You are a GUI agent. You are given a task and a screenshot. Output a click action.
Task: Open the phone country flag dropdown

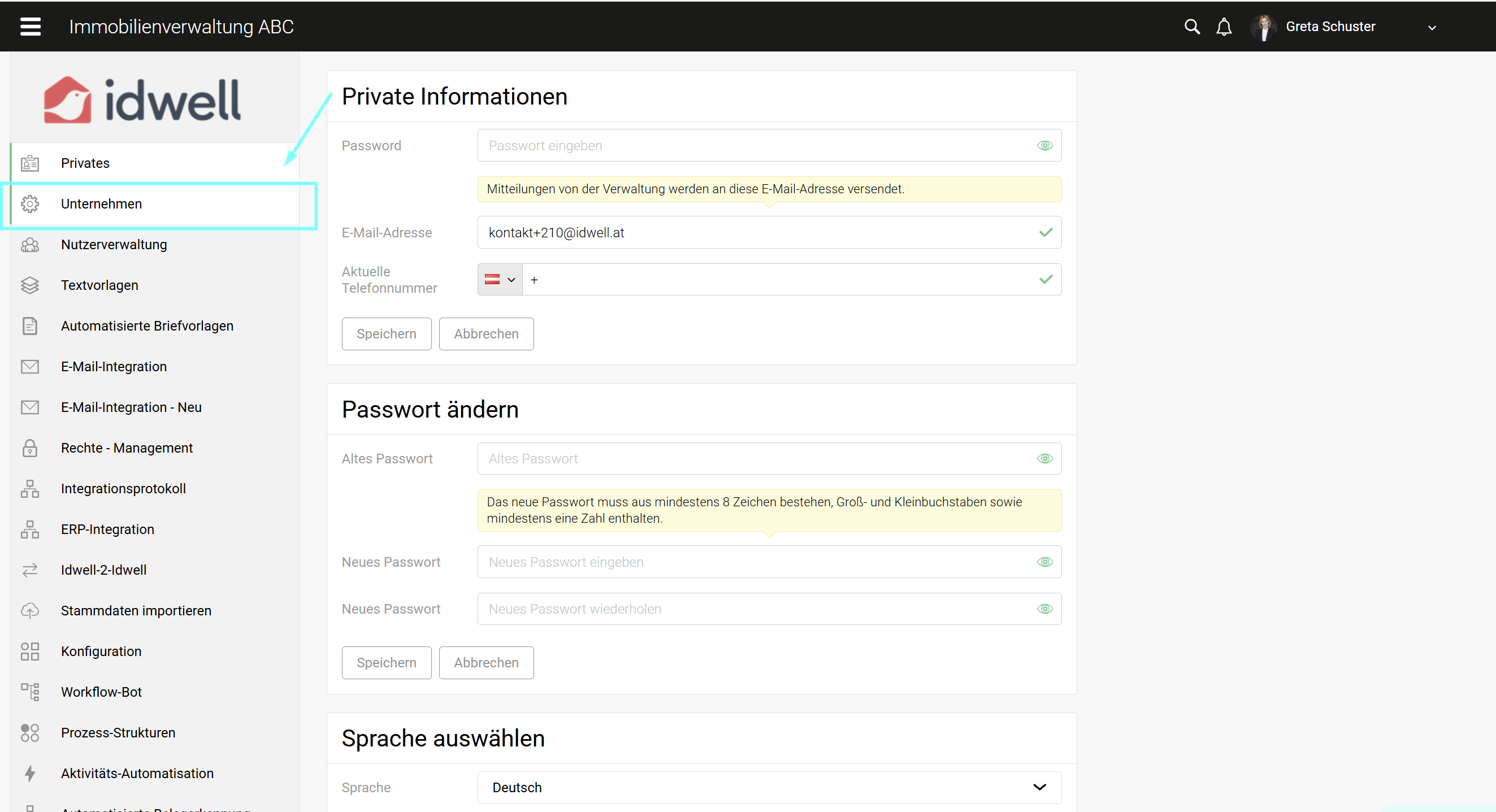tap(500, 280)
